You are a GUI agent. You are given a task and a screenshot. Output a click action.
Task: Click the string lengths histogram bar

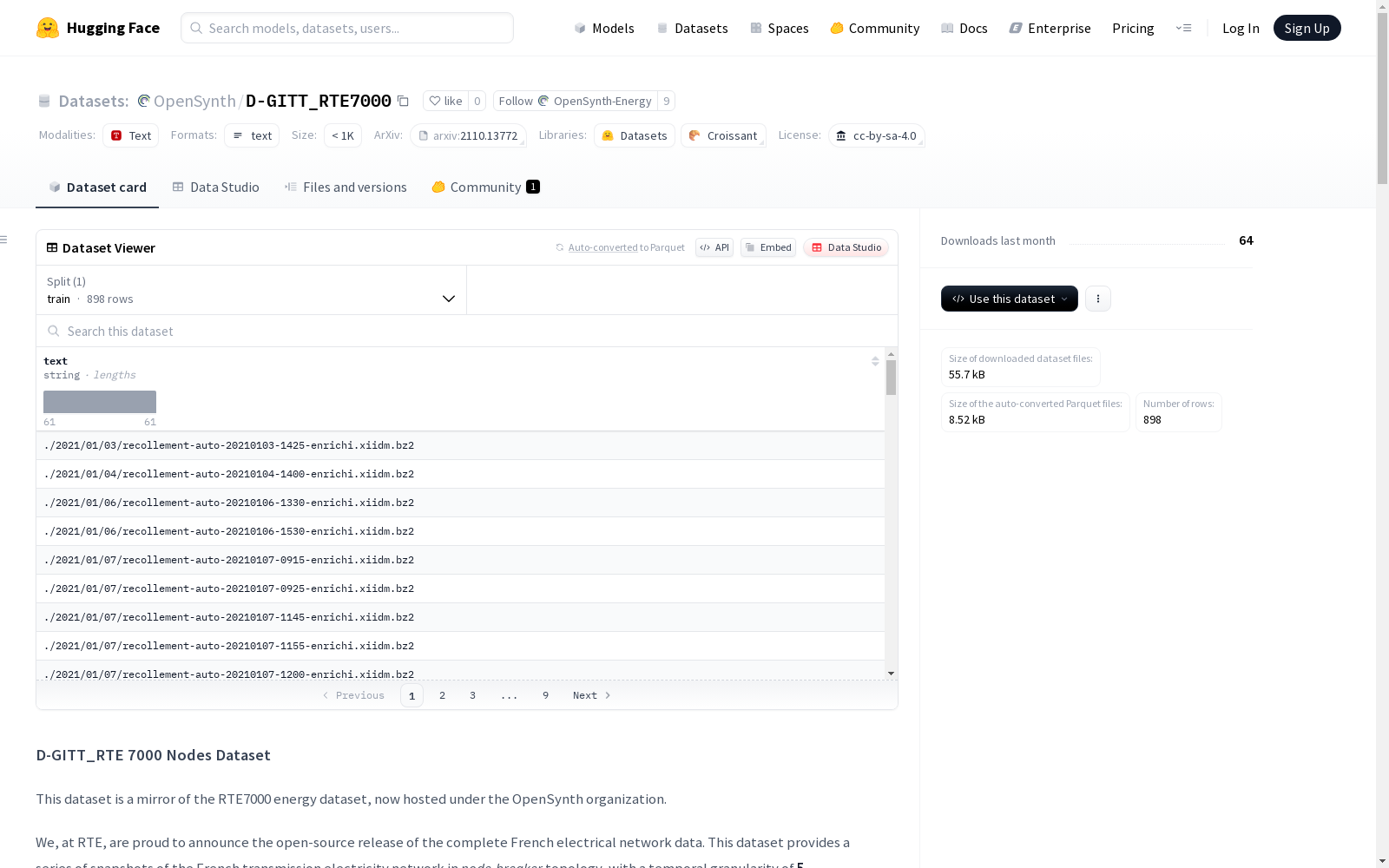[x=100, y=402]
